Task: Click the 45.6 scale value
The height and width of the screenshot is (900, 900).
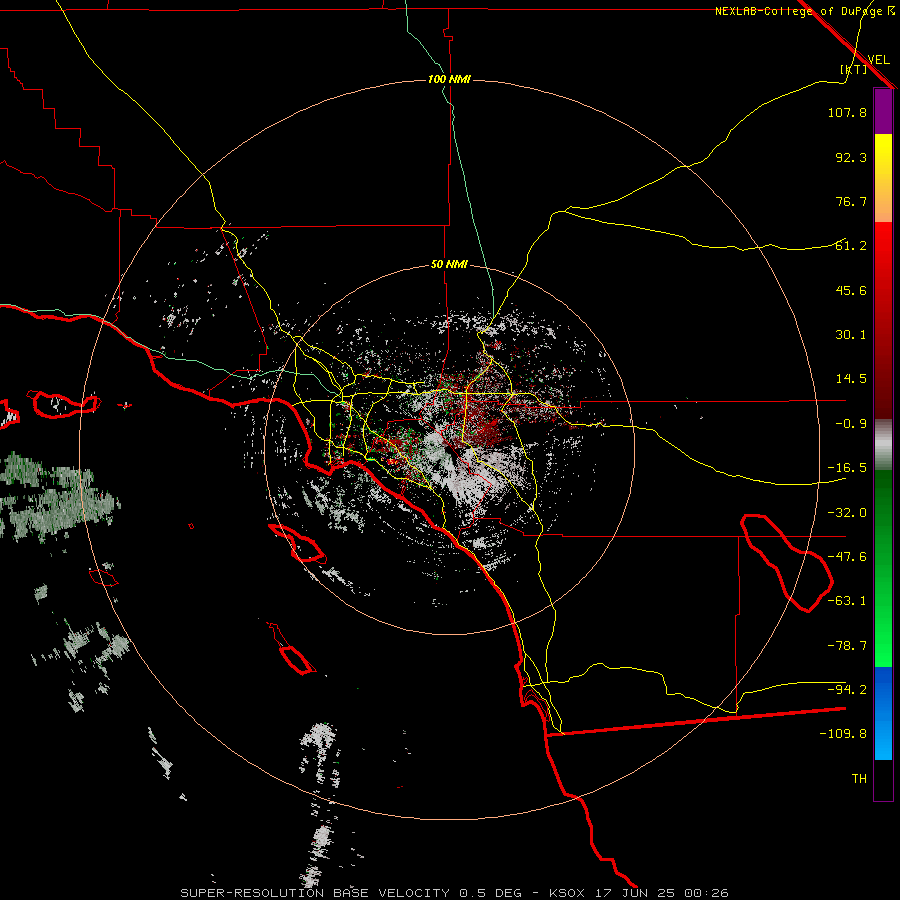Action: pyautogui.click(x=851, y=290)
